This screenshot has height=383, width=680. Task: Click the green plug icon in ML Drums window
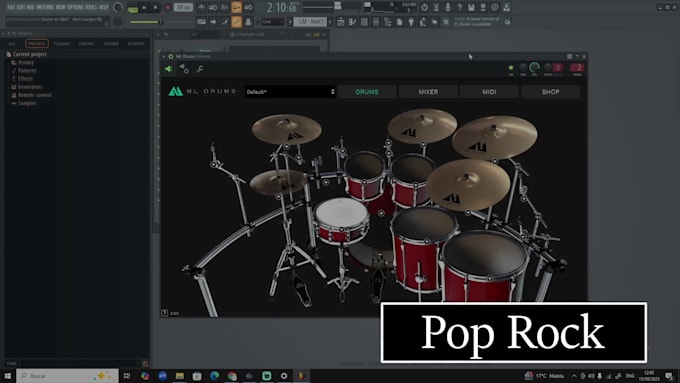(x=169, y=69)
